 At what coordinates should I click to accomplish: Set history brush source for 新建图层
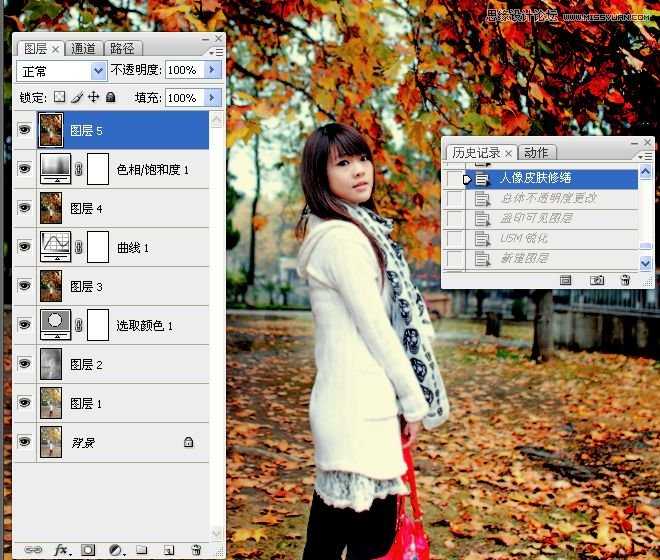point(454,259)
